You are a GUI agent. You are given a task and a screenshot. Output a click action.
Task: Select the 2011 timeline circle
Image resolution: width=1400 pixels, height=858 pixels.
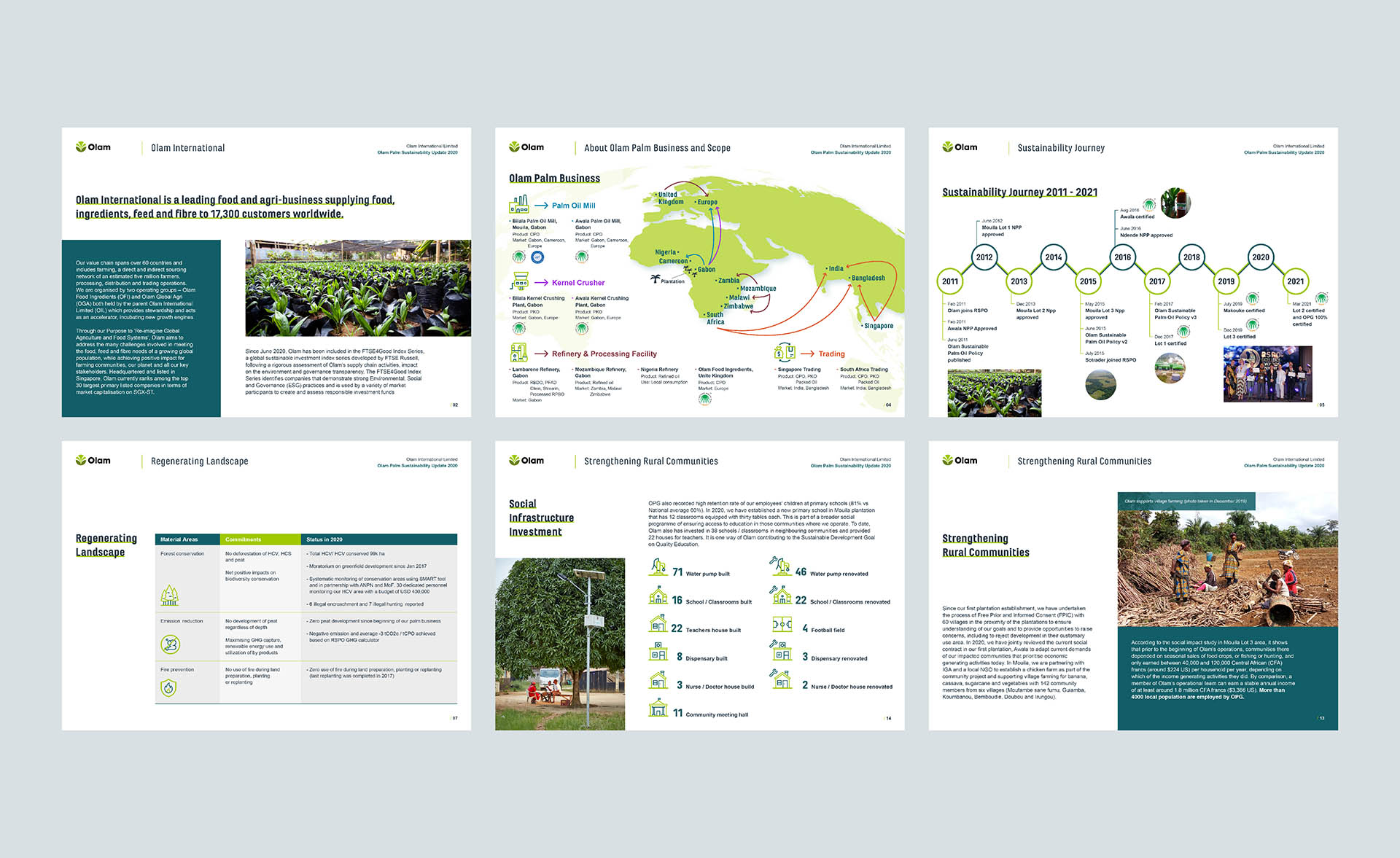[950, 281]
